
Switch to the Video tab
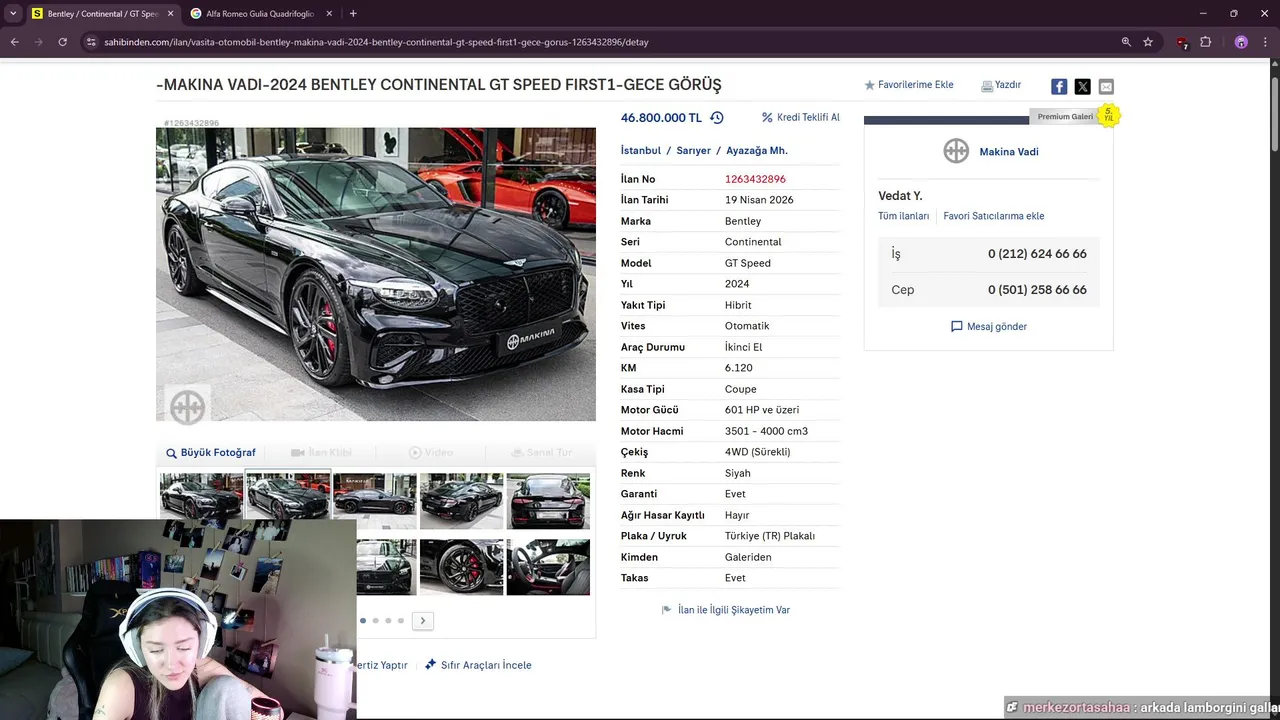(431, 453)
